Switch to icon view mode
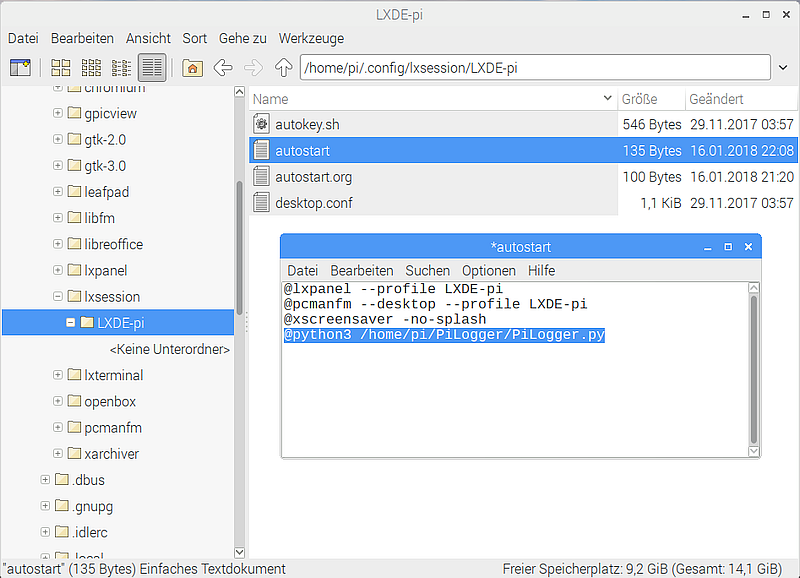 point(61,68)
